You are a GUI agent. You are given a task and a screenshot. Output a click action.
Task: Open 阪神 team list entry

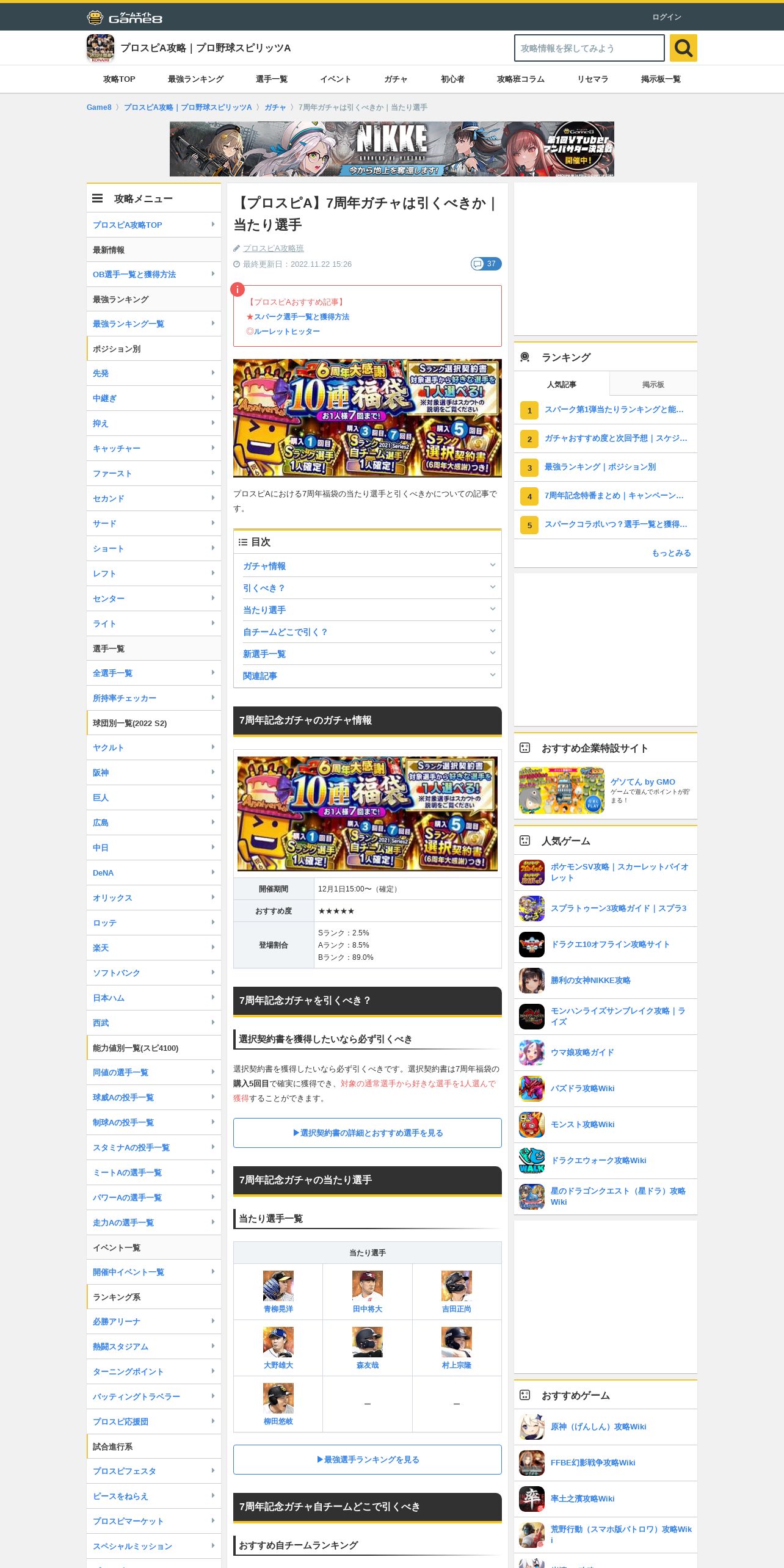pos(154,772)
